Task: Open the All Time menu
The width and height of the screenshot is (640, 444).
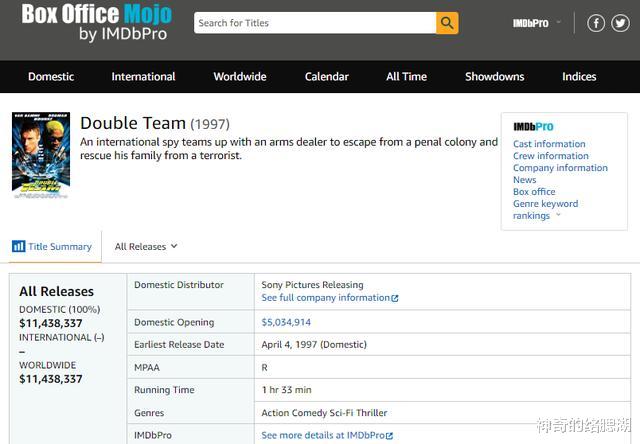Action: point(407,76)
